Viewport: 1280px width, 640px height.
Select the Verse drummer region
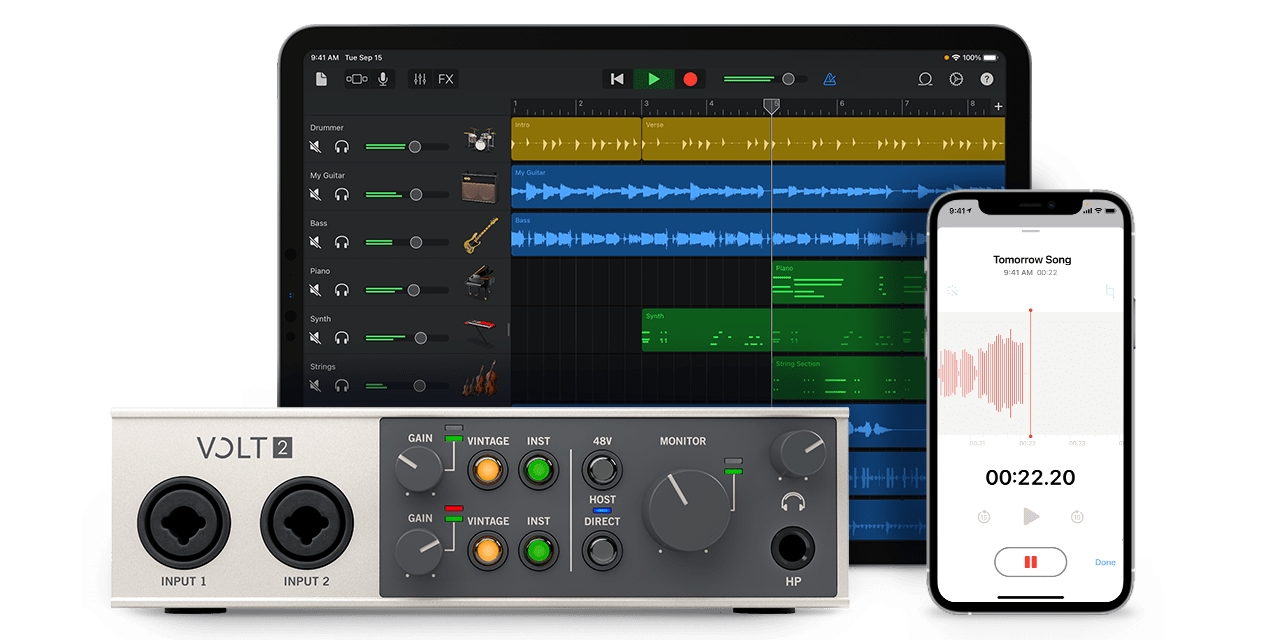click(822, 139)
